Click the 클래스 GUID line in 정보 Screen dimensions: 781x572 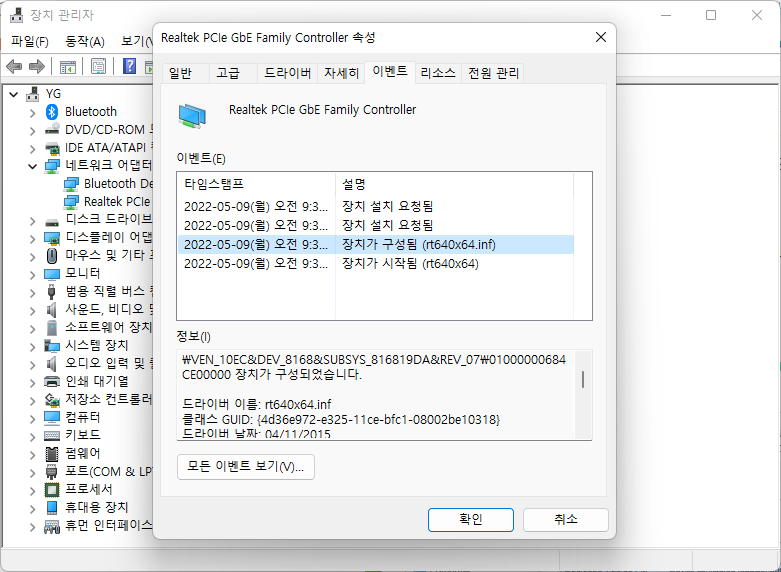tap(341, 420)
